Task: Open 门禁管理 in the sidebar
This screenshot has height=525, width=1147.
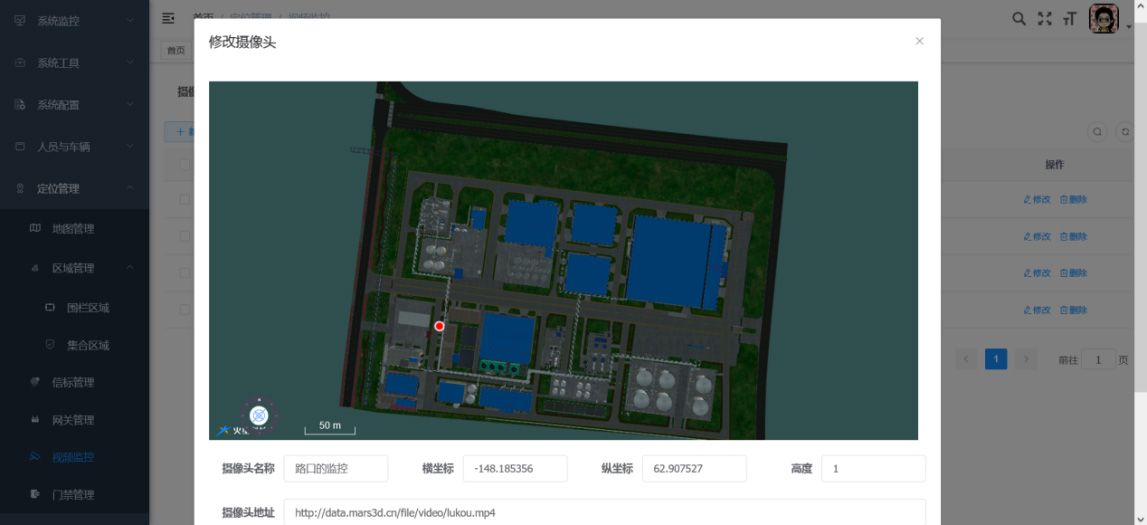Action: click(72, 494)
